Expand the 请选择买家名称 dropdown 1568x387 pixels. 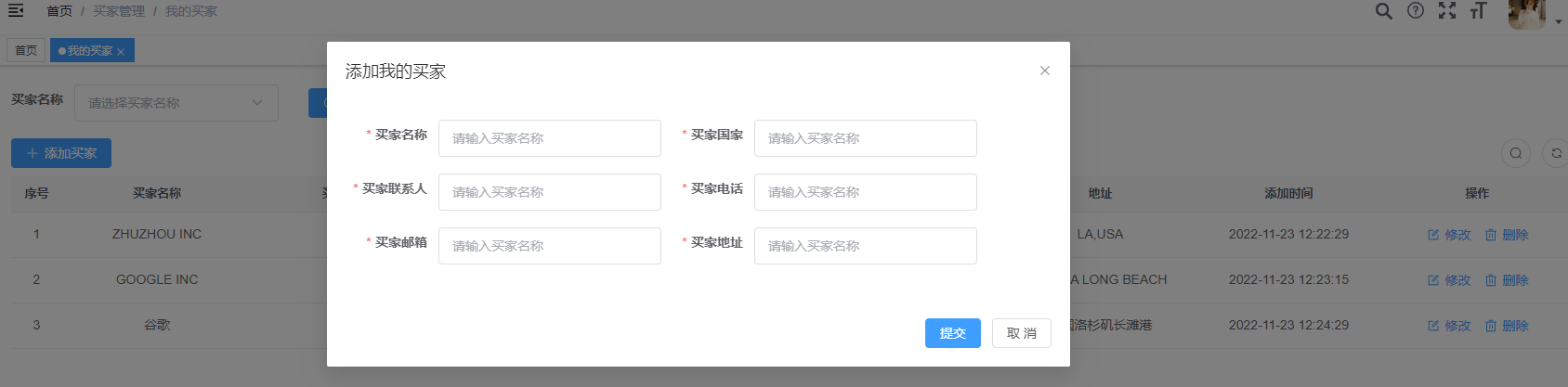[x=176, y=103]
